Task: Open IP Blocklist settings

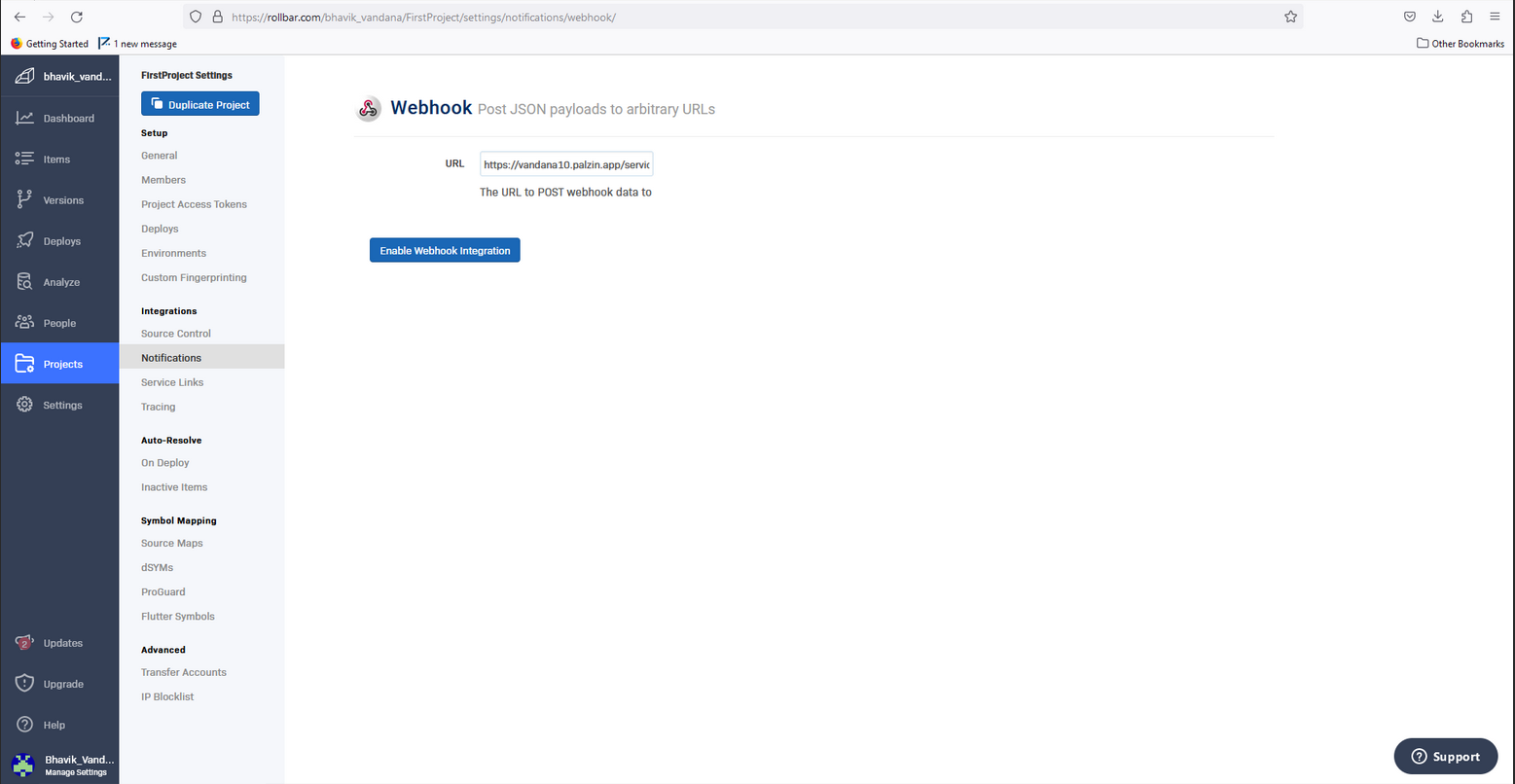Action: [167, 696]
